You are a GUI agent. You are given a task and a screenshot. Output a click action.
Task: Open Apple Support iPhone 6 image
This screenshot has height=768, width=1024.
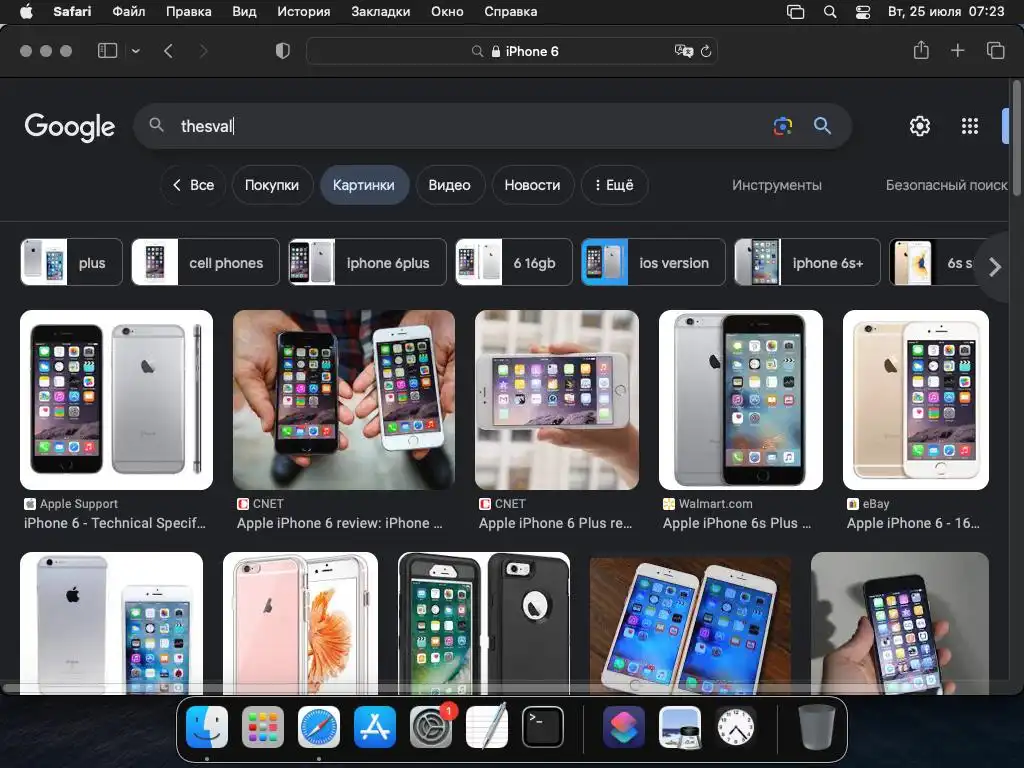point(116,400)
